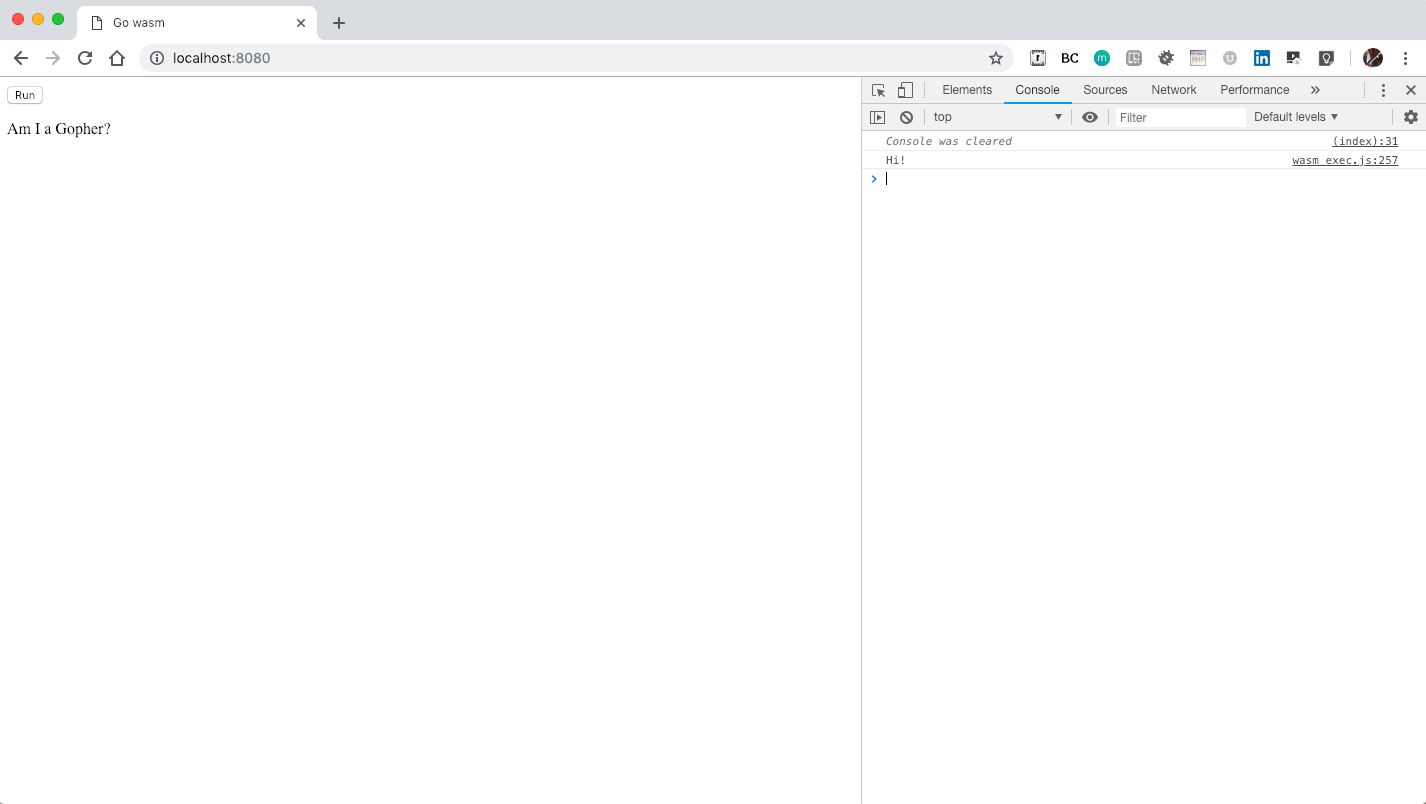Viewport: 1426px width, 804px height.
Task: Switch to the Network tab
Action: click(1173, 90)
